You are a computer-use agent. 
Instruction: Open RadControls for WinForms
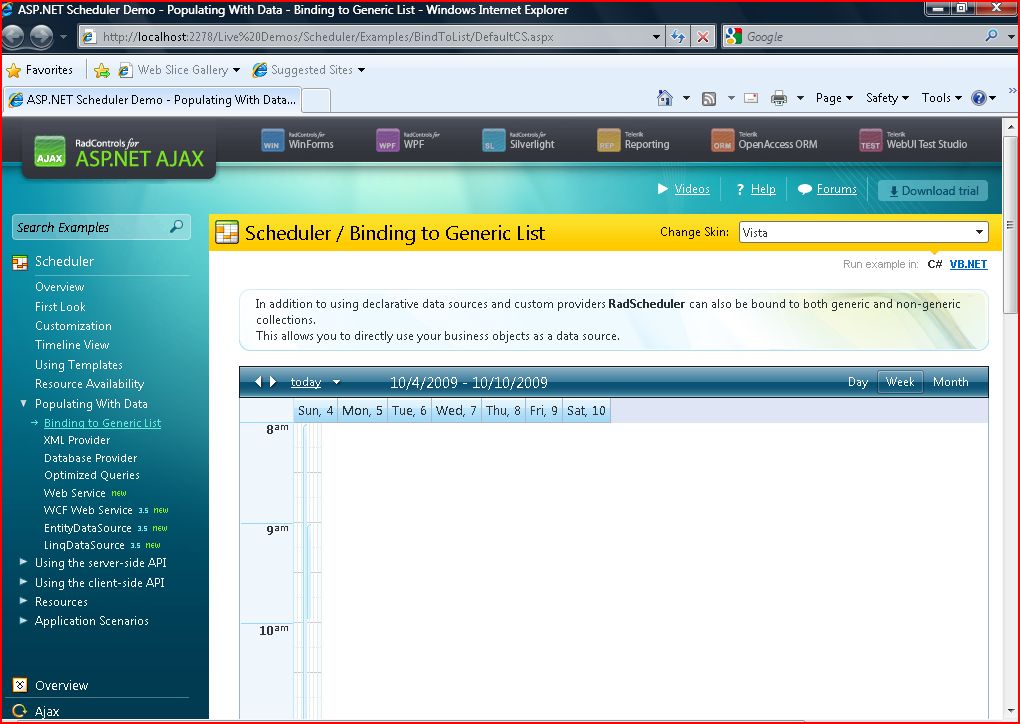click(297, 140)
